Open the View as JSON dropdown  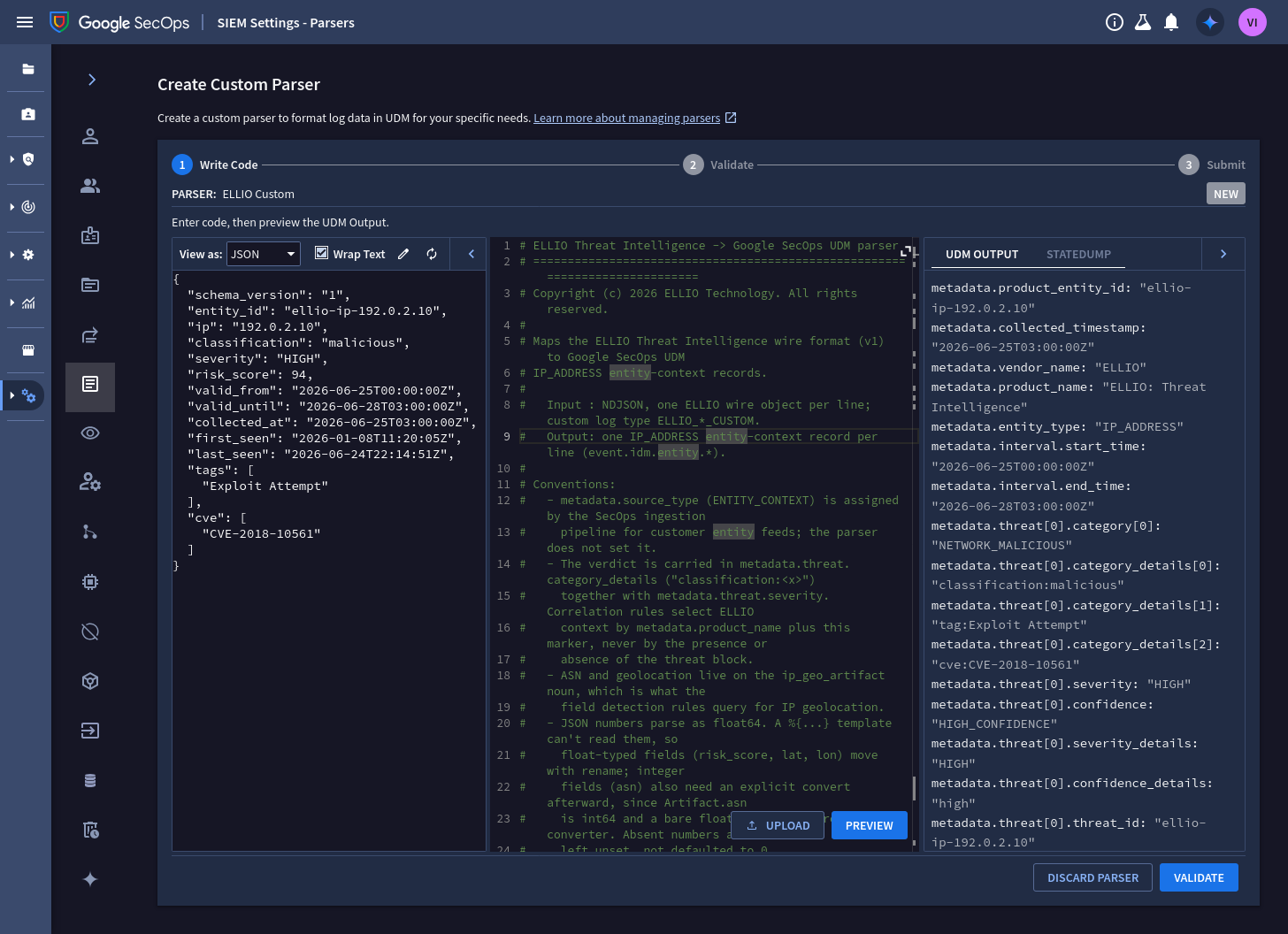(x=264, y=254)
